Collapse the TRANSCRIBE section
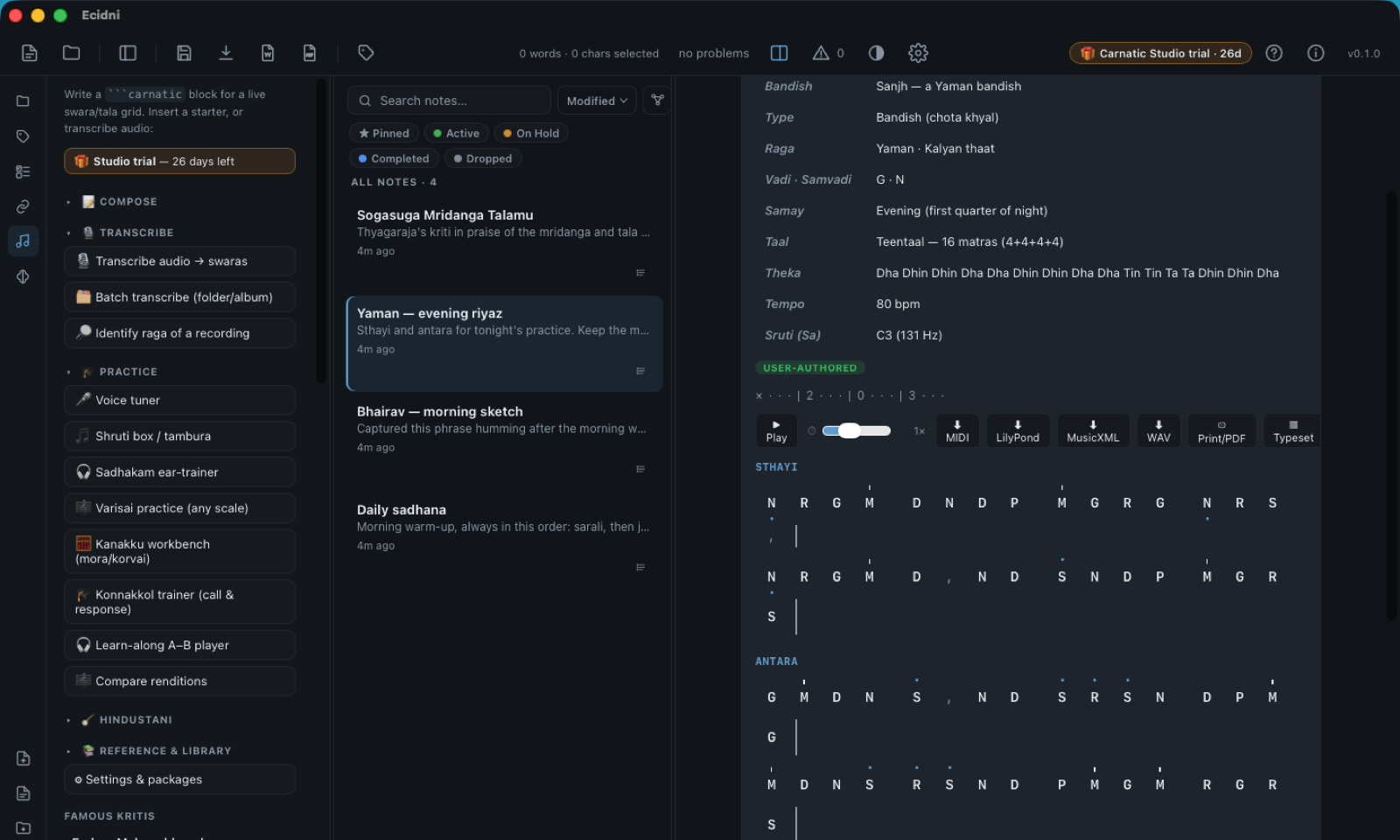This screenshot has width=1400, height=840. click(x=128, y=233)
